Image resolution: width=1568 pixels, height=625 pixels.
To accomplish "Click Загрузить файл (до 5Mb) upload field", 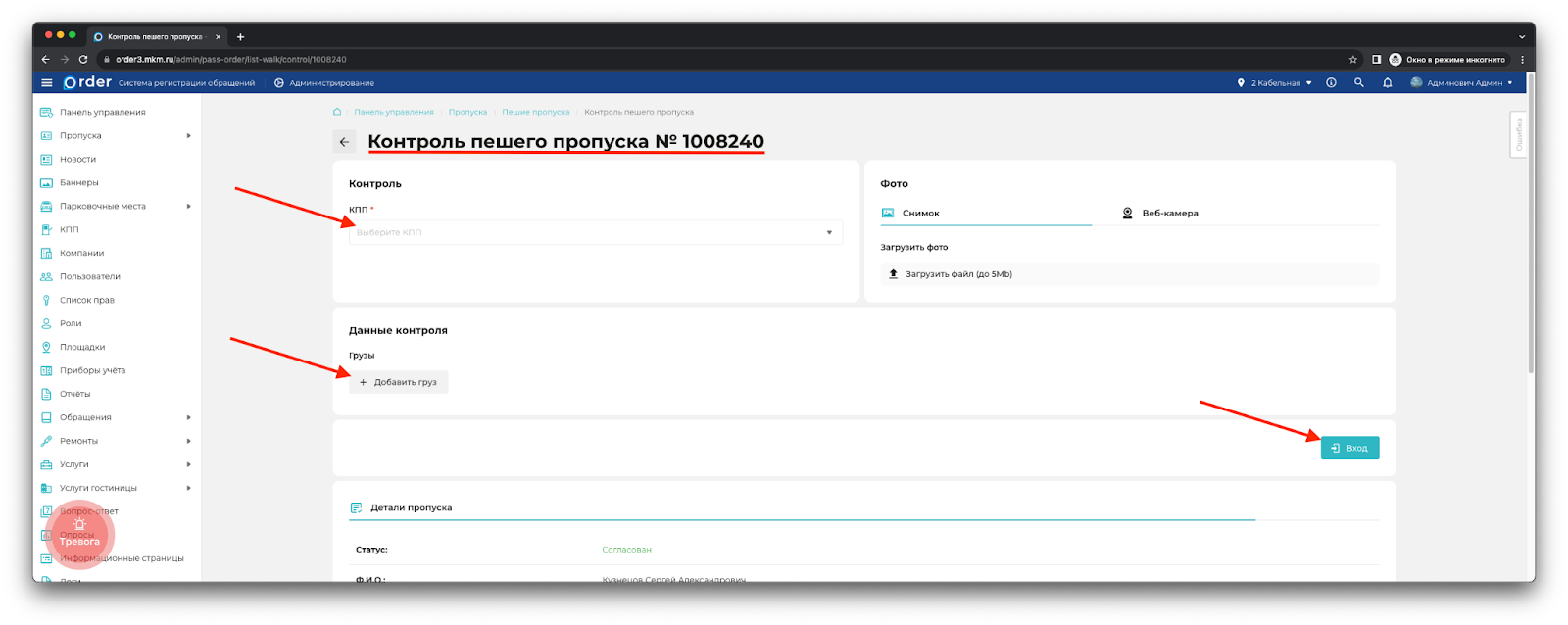I will coord(1128,274).
